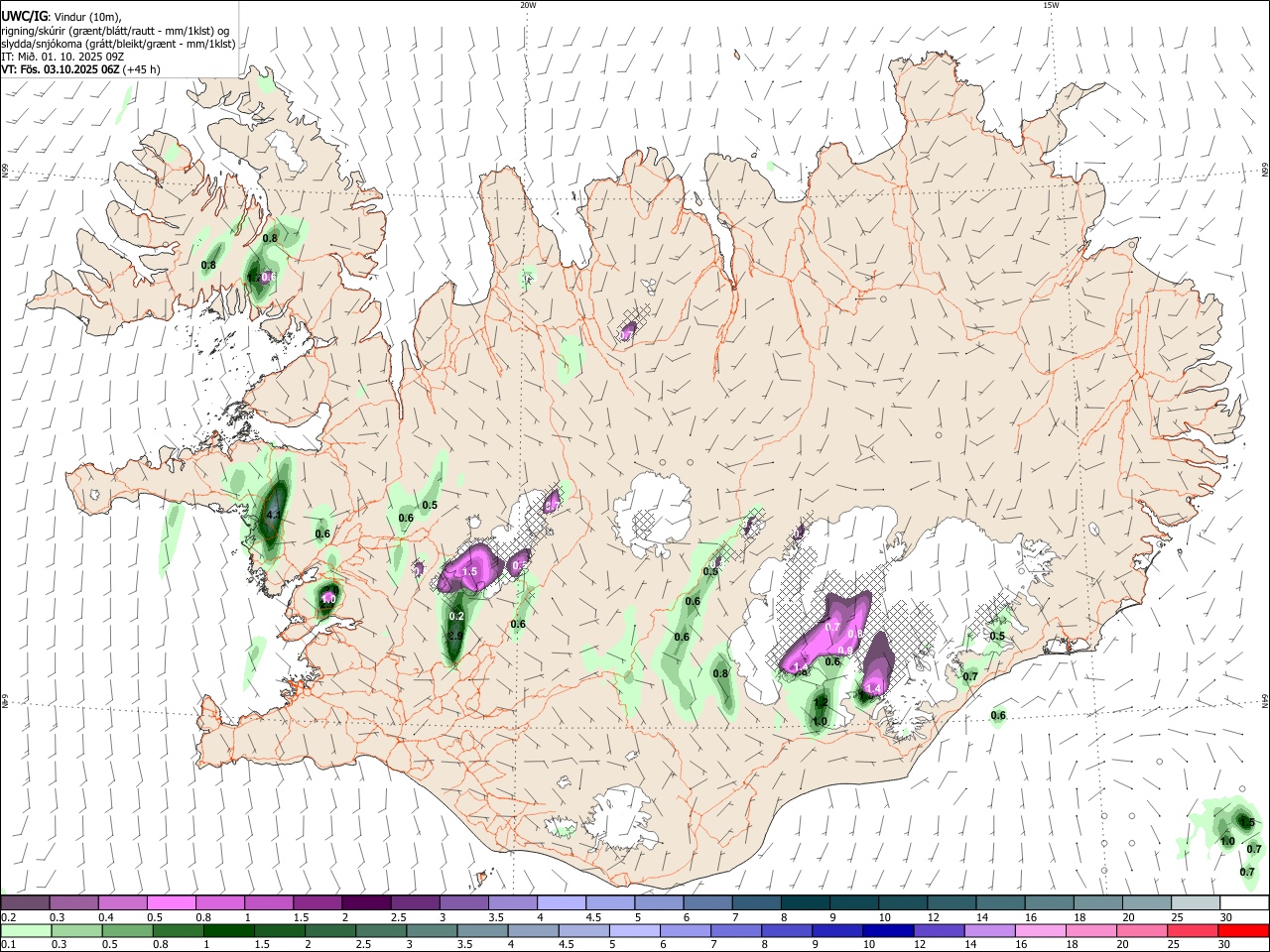Image resolution: width=1270 pixels, height=952 pixels.
Task: Click the 'slydda/snjókoma' legend description line
Action: click(118, 44)
